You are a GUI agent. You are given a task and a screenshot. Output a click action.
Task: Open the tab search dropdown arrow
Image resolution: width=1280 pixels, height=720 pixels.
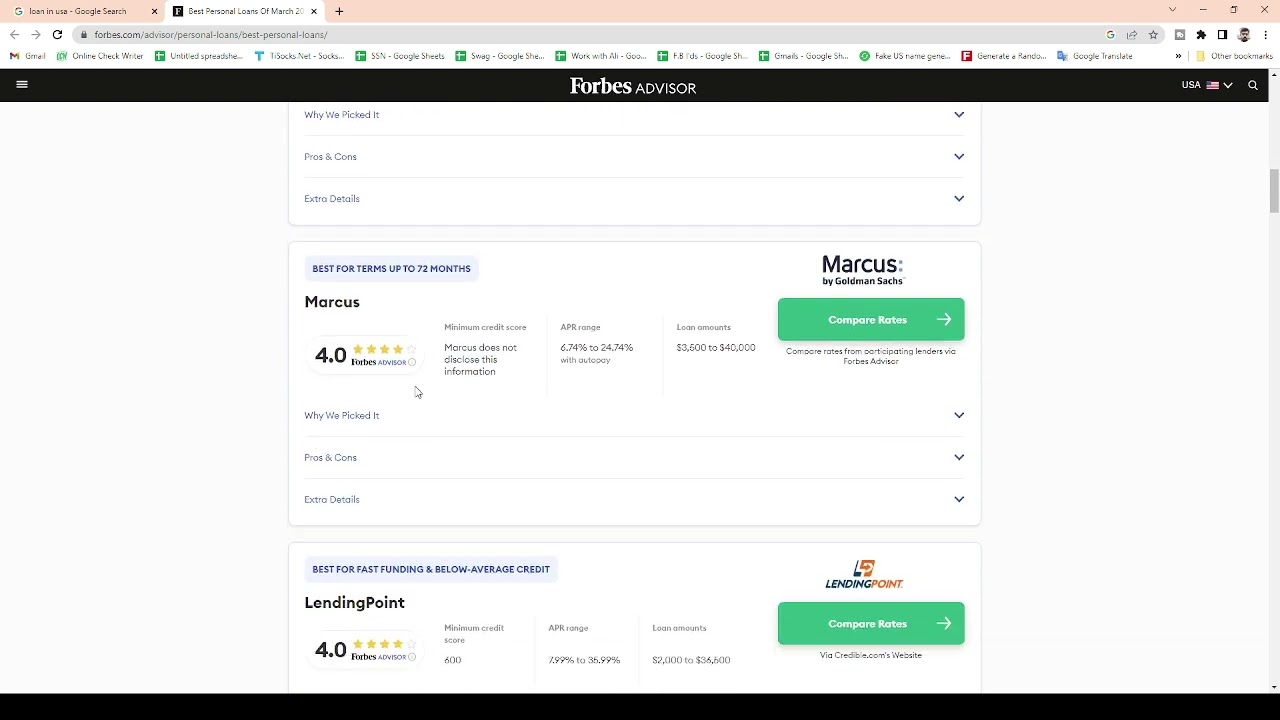(x=1172, y=10)
